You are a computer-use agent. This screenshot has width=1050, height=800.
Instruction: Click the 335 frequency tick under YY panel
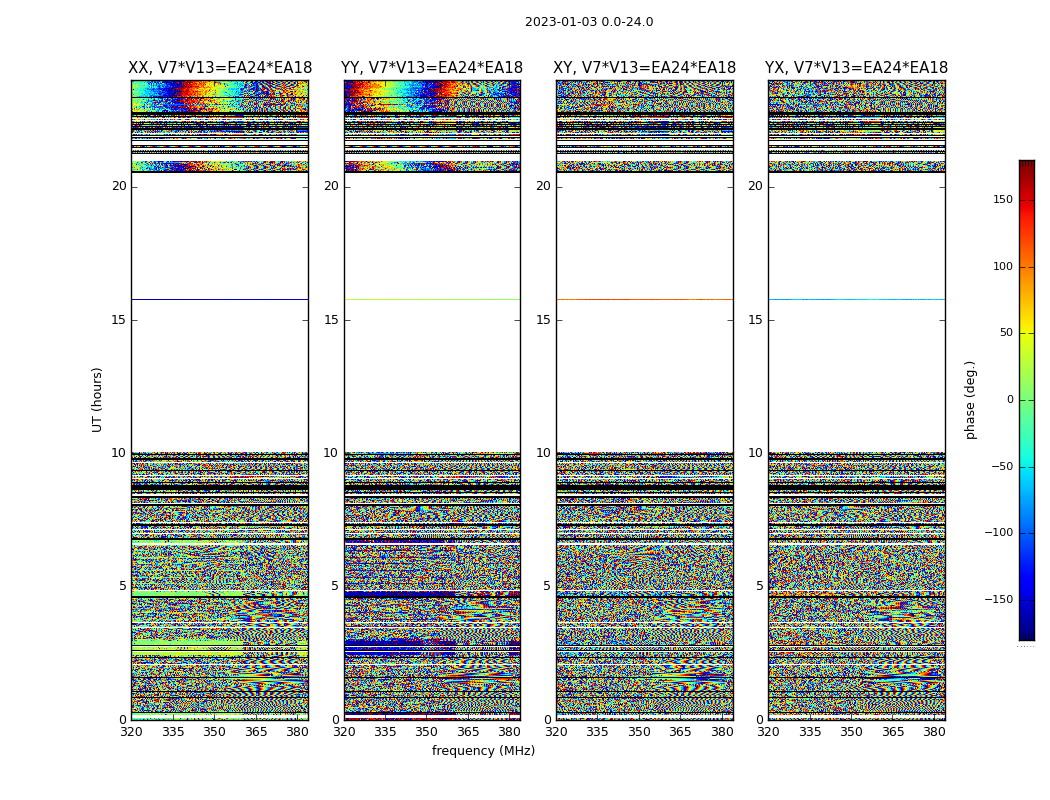click(x=385, y=732)
